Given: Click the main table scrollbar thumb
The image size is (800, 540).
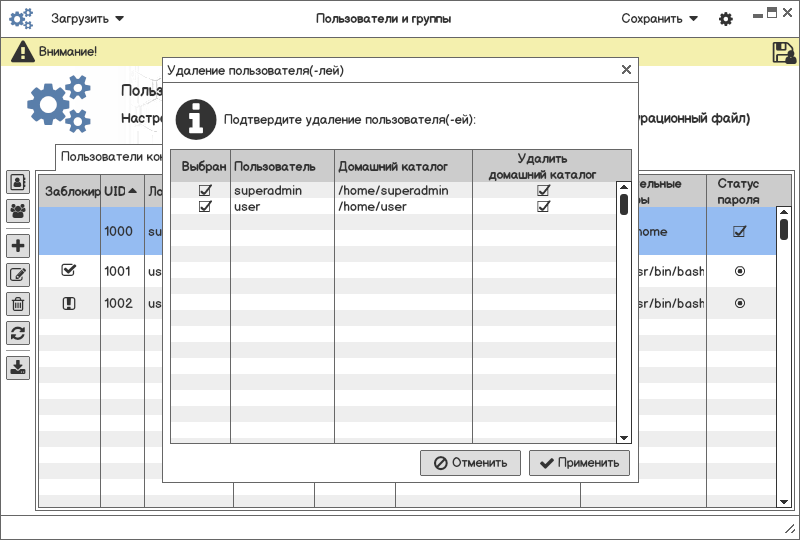Looking at the screenshot, I should (784, 229).
